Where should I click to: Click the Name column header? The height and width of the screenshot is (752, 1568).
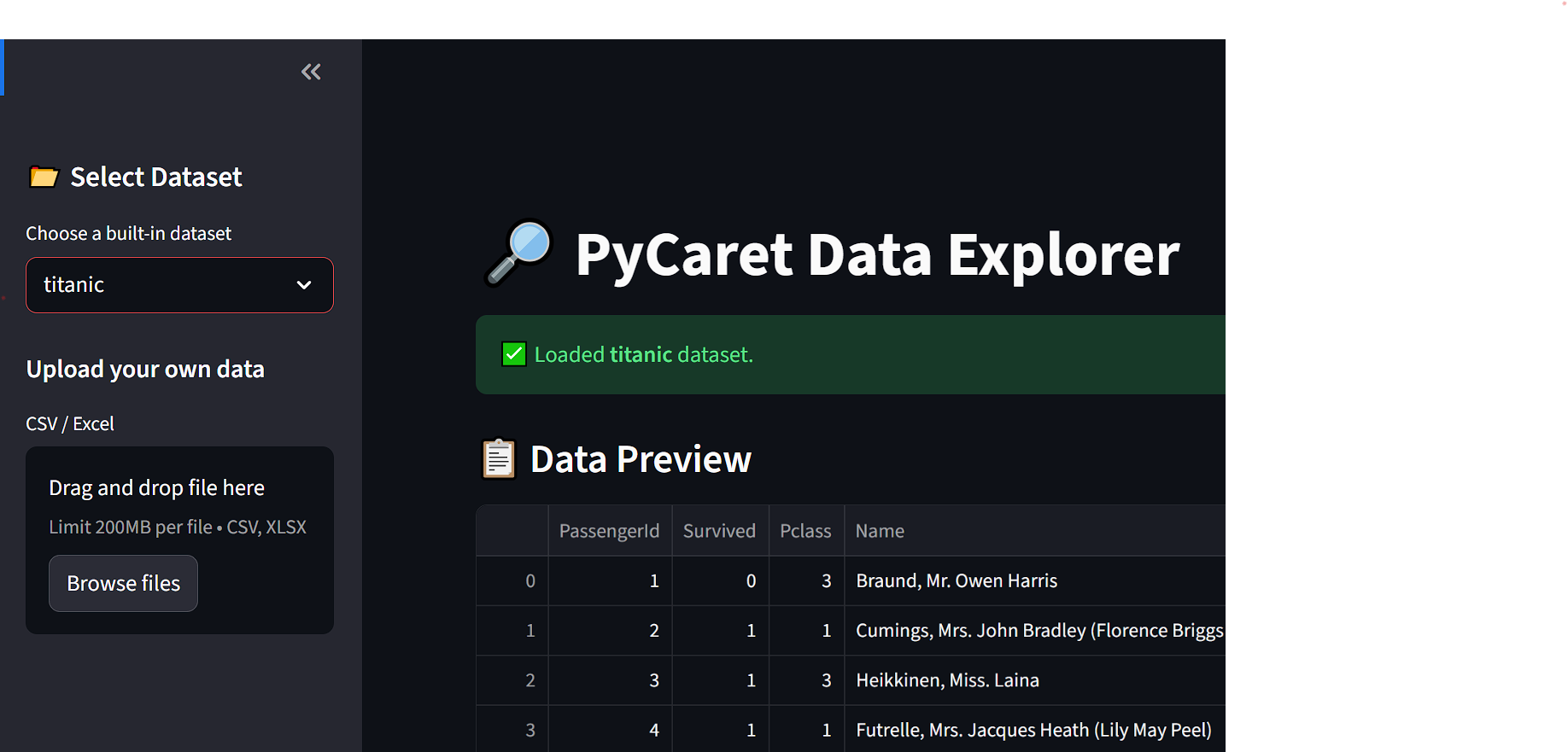pyautogui.click(x=880, y=531)
